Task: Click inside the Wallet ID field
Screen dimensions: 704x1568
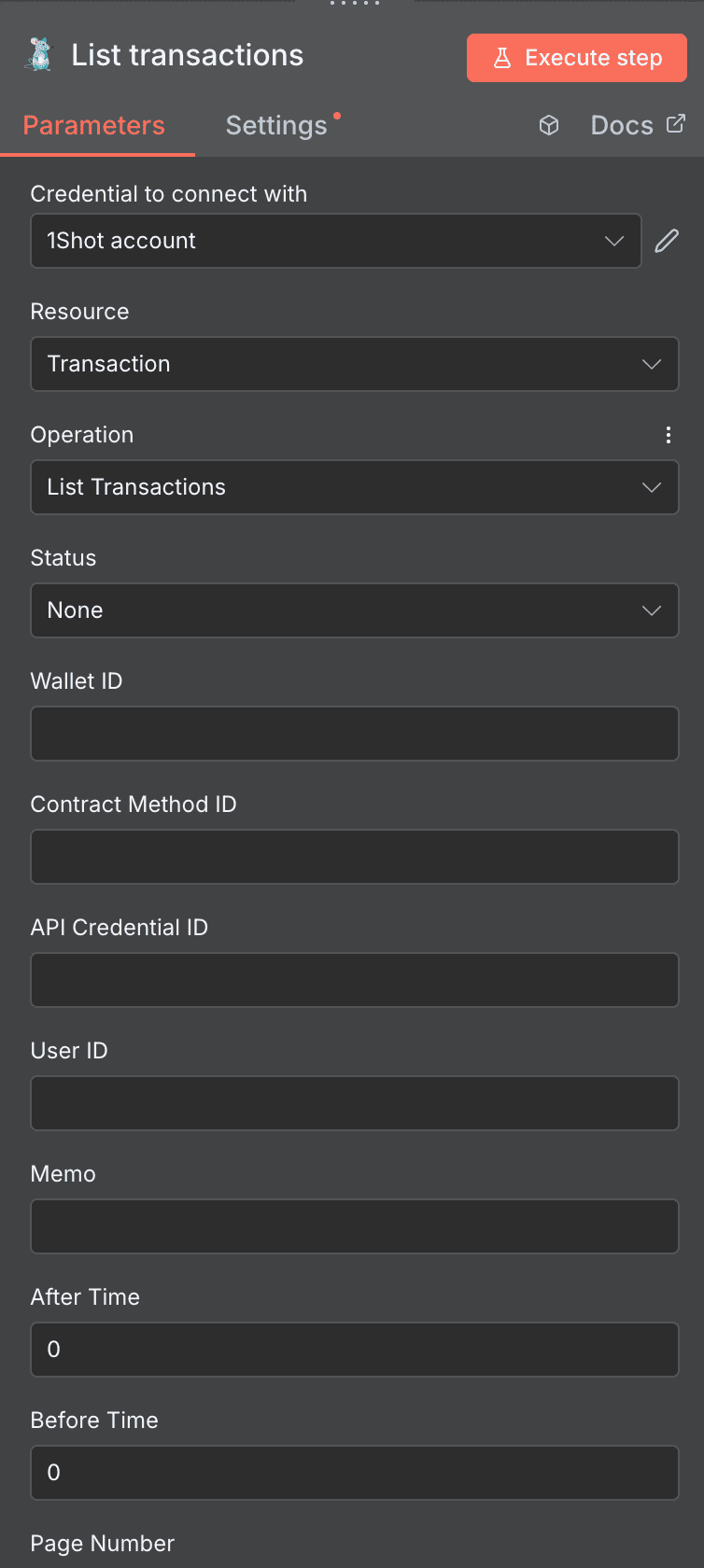Action: click(355, 734)
